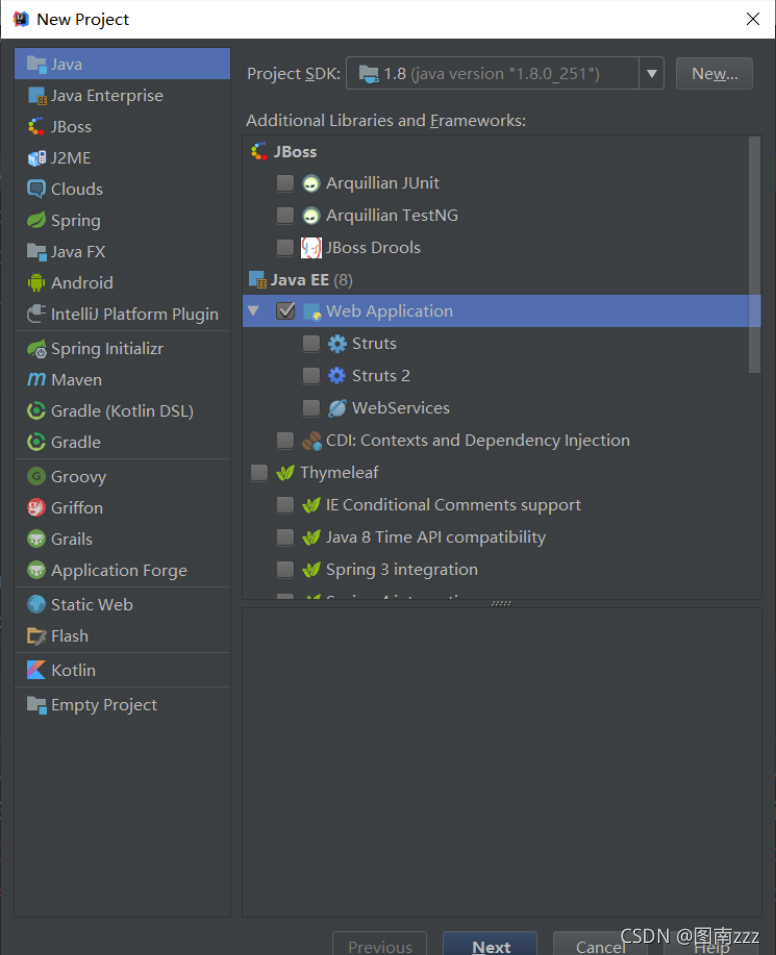Click the Next button
This screenshot has width=776, height=955.
[x=490, y=945]
